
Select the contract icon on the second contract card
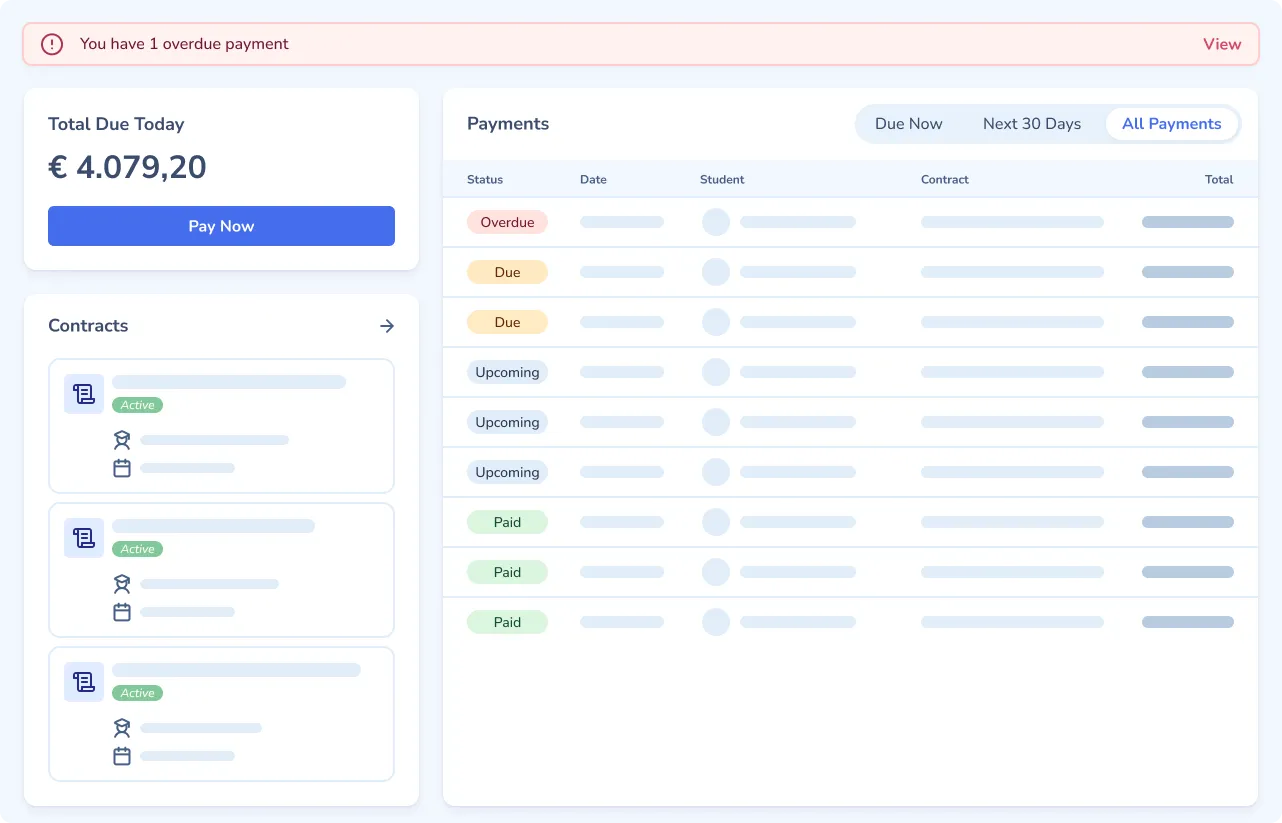coord(83,537)
